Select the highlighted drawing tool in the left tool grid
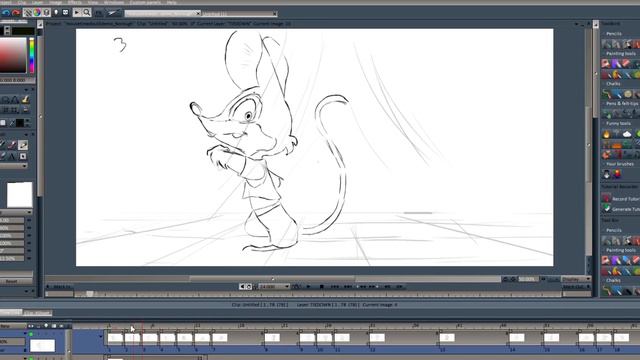 (x=23, y=144)
